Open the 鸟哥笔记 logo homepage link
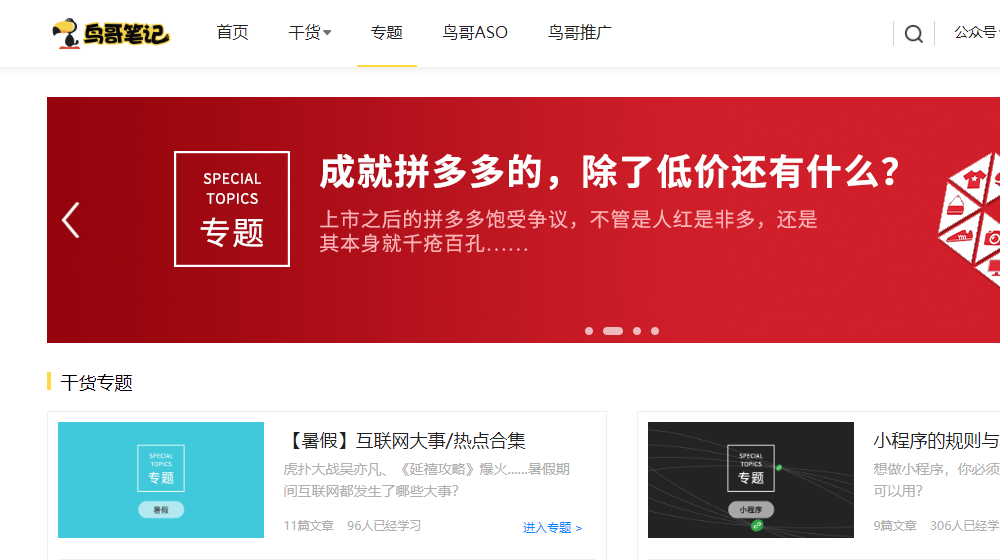 111,33
